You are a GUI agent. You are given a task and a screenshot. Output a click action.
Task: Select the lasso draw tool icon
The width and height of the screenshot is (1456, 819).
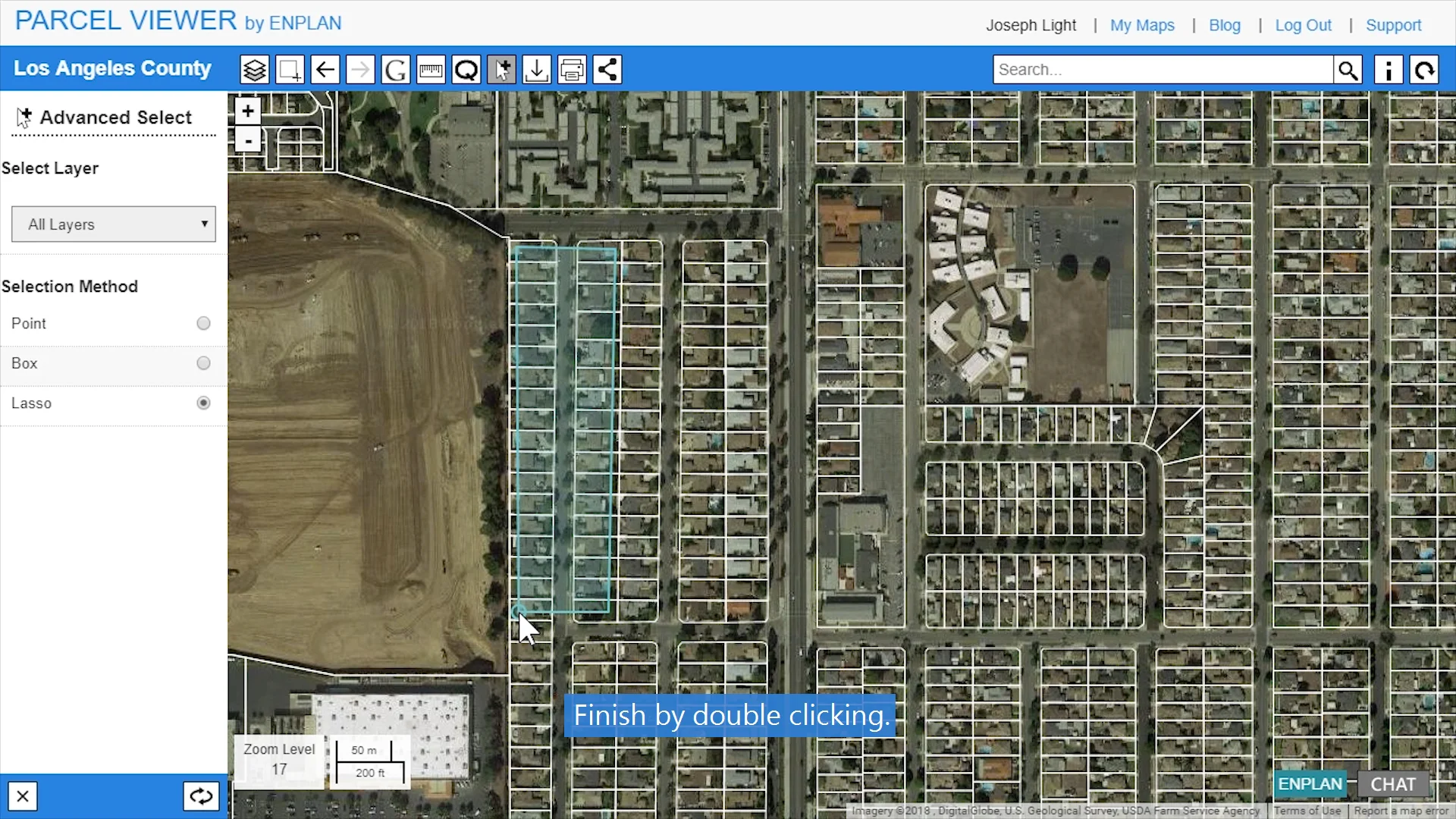tap(466, 70)
